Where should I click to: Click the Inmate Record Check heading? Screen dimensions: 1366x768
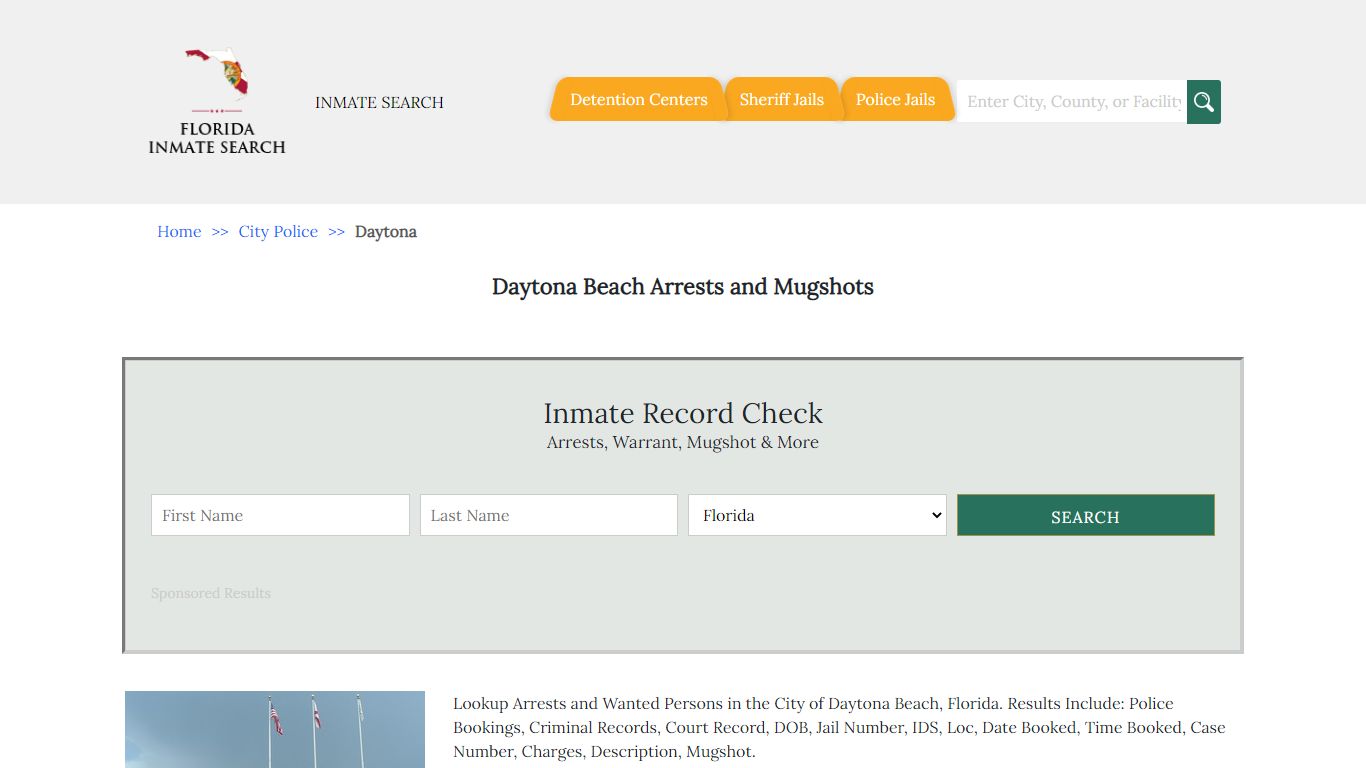[683, 413]
